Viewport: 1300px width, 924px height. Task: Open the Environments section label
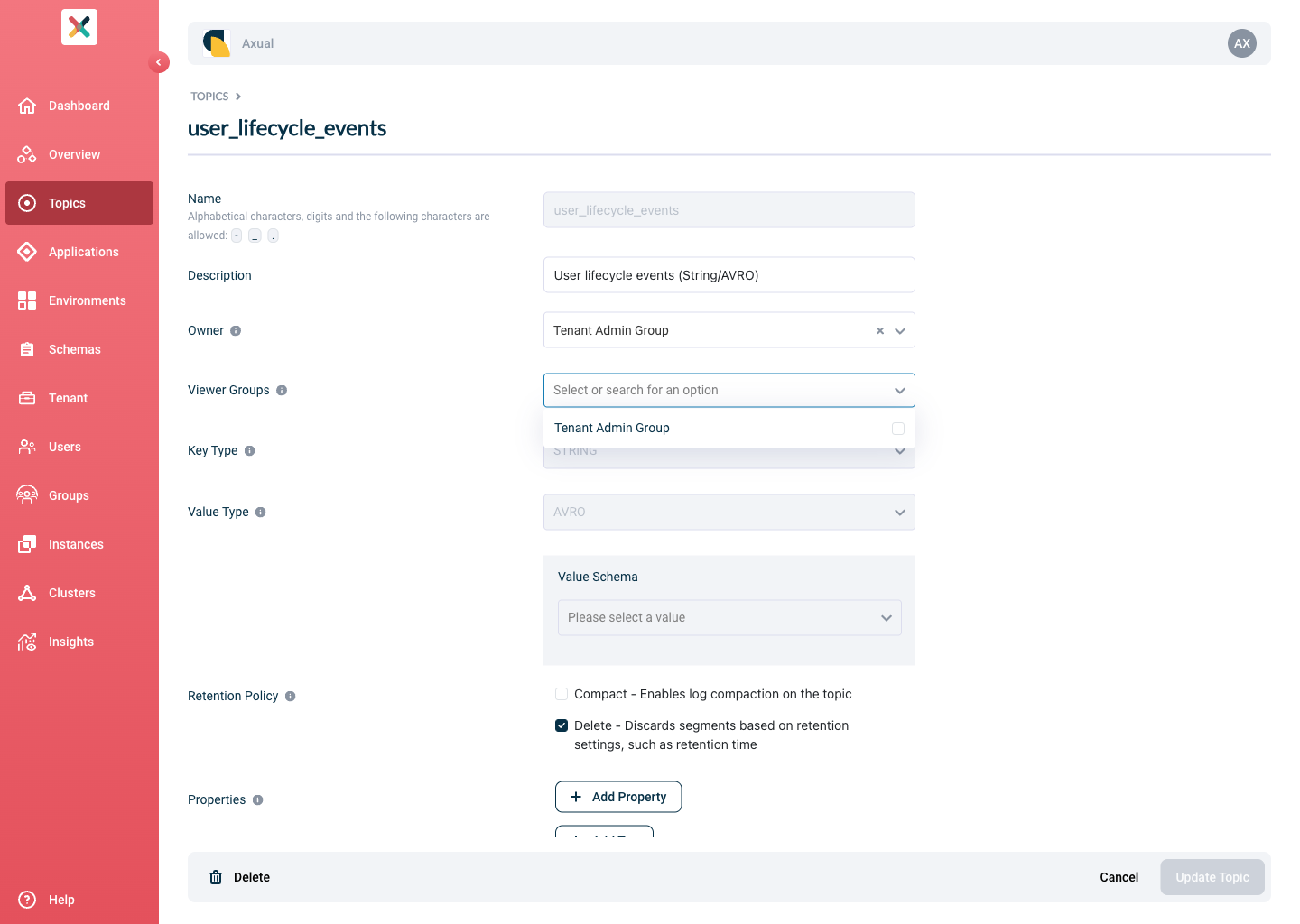[88, 300]
